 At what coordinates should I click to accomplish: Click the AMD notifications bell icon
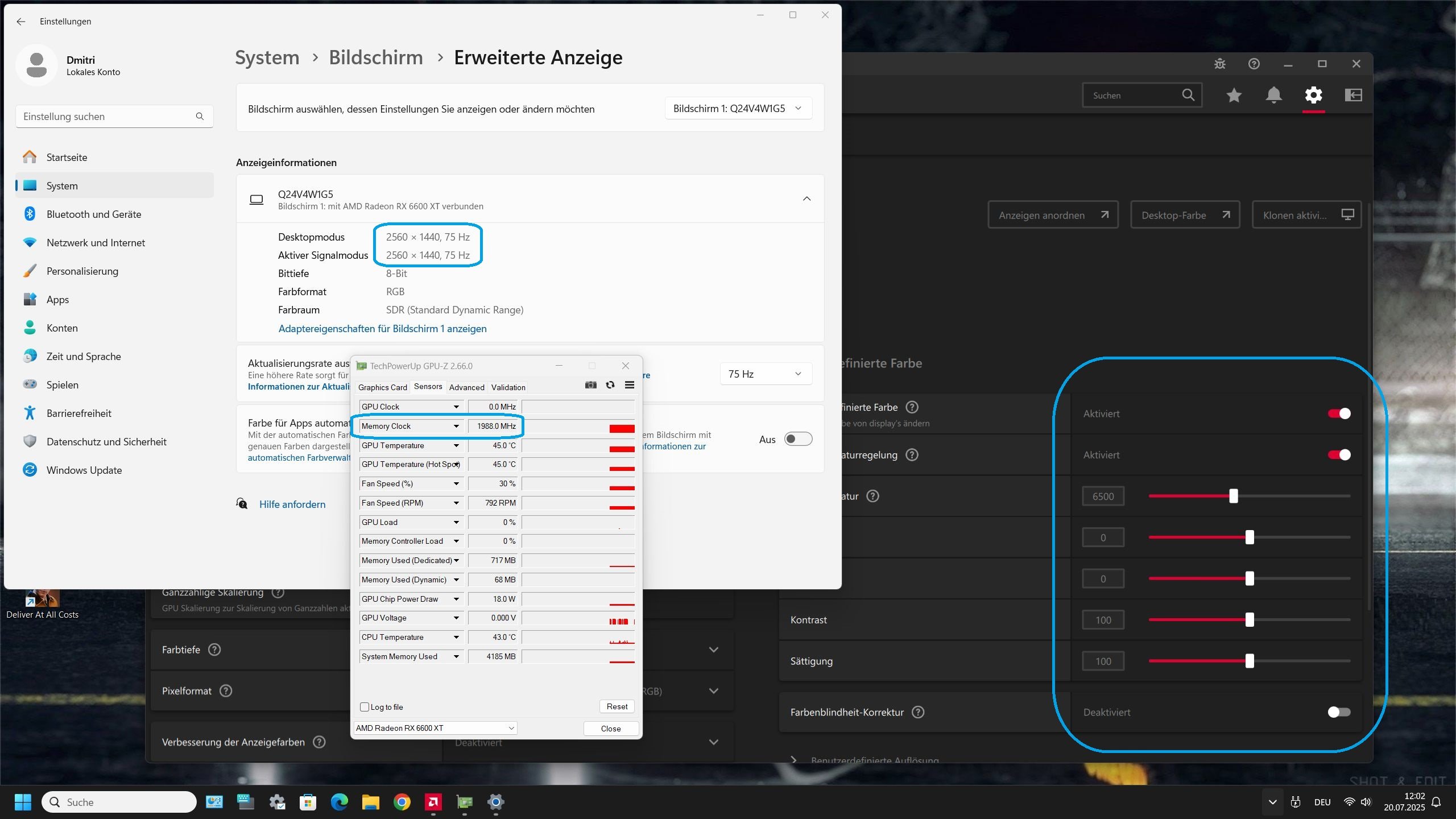click(1273, 95)
